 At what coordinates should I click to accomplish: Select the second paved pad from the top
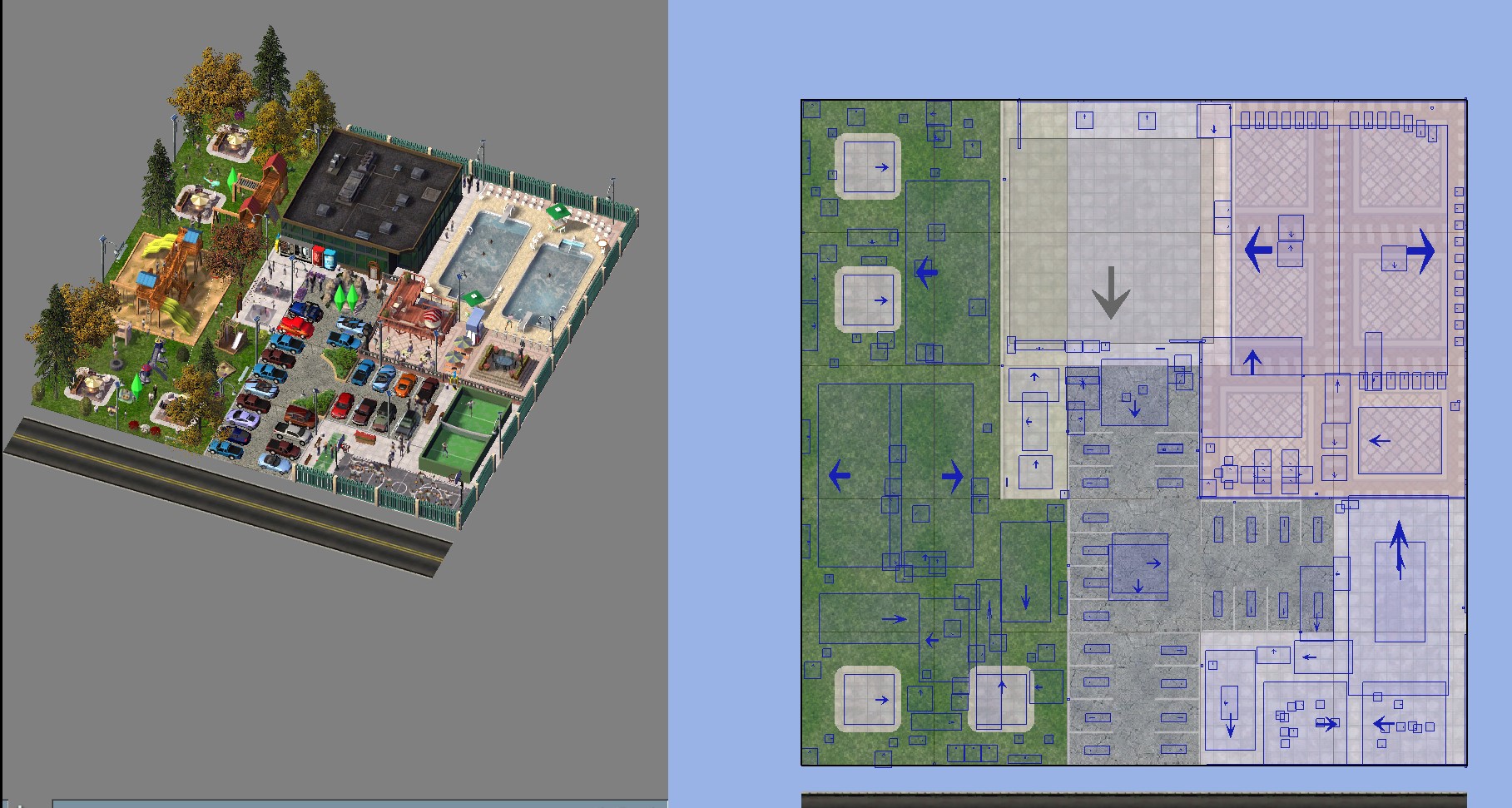[868, 300]
